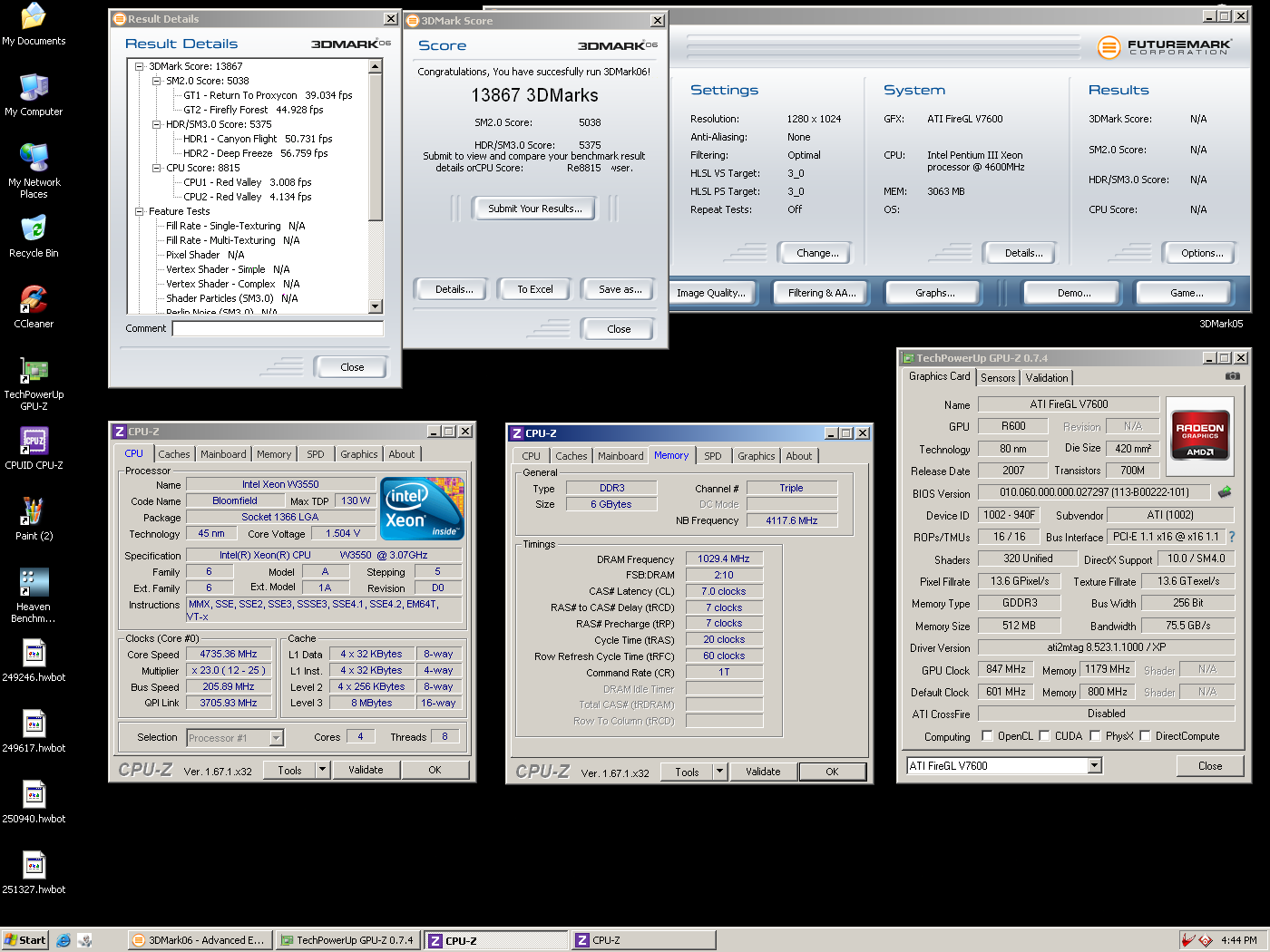1270x952 pixels.
Task: Open 249246.hwbot file icon
Action: [34, 661]
